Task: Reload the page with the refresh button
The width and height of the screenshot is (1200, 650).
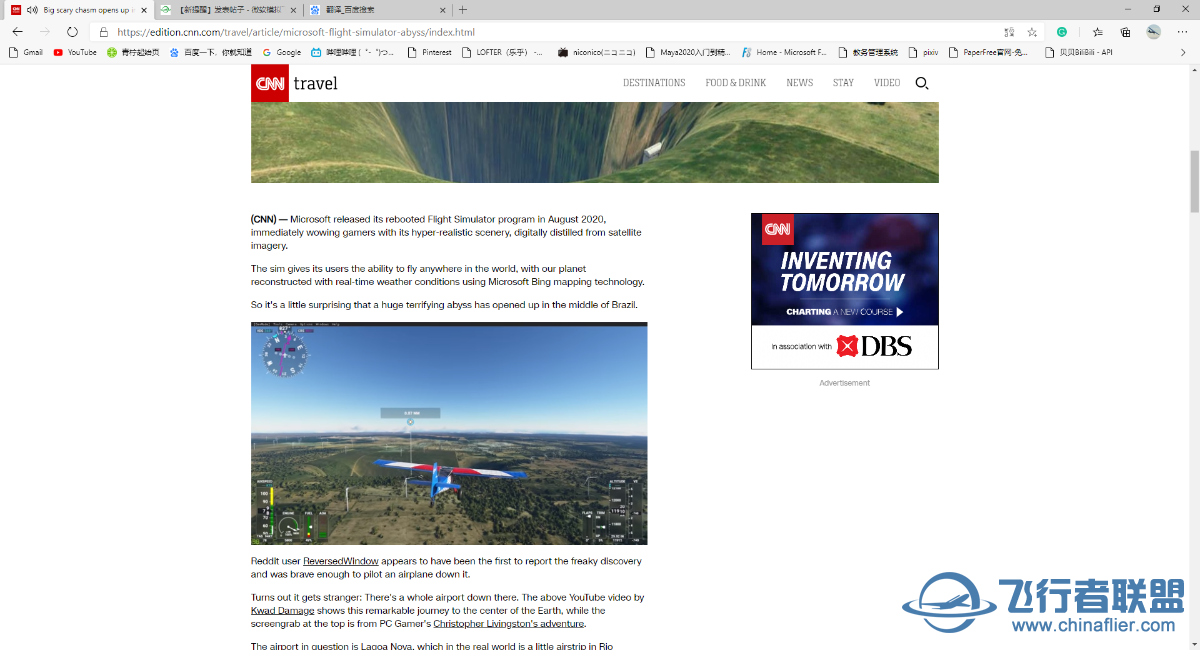Action: pos(72,32)
